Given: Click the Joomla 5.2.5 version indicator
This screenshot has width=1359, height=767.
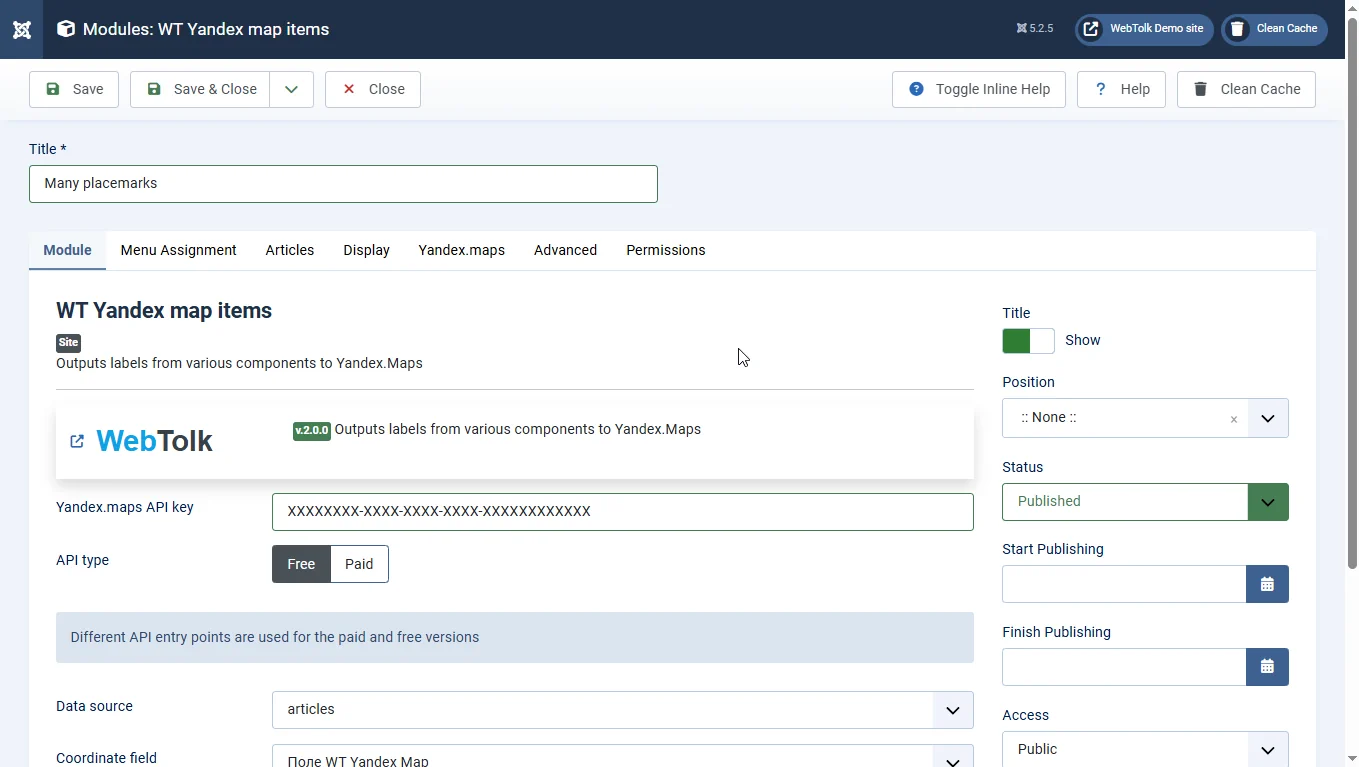Looking at the screenshot, I should [x=1035, y=29].
